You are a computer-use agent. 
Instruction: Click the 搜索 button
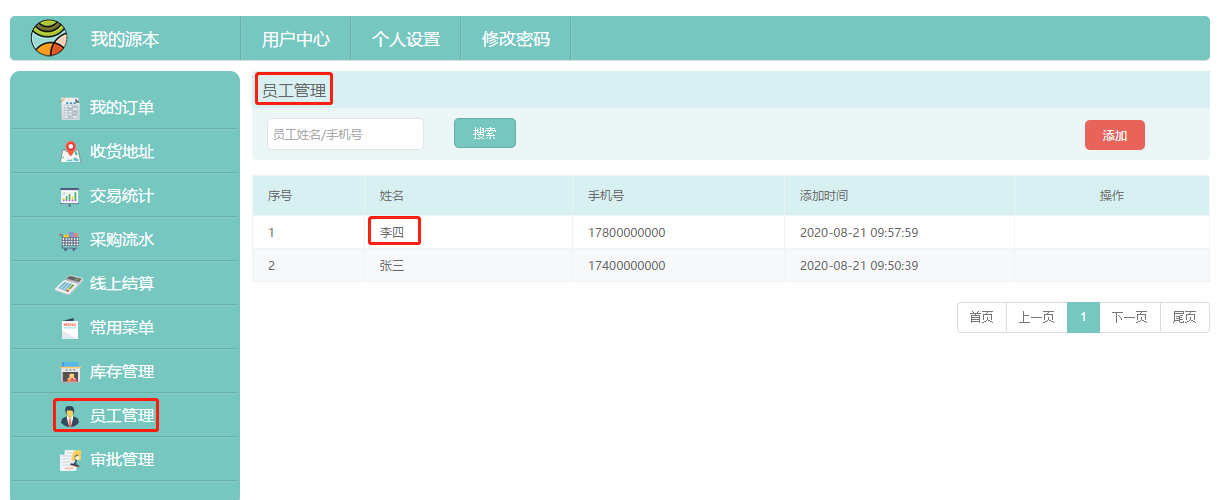pos(485,133)
